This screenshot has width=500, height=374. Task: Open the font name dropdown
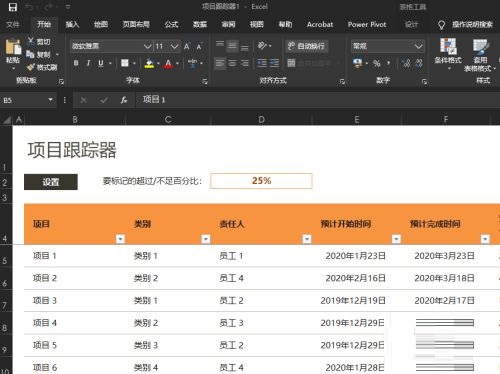pyautogui.click(x=147, y=46)
